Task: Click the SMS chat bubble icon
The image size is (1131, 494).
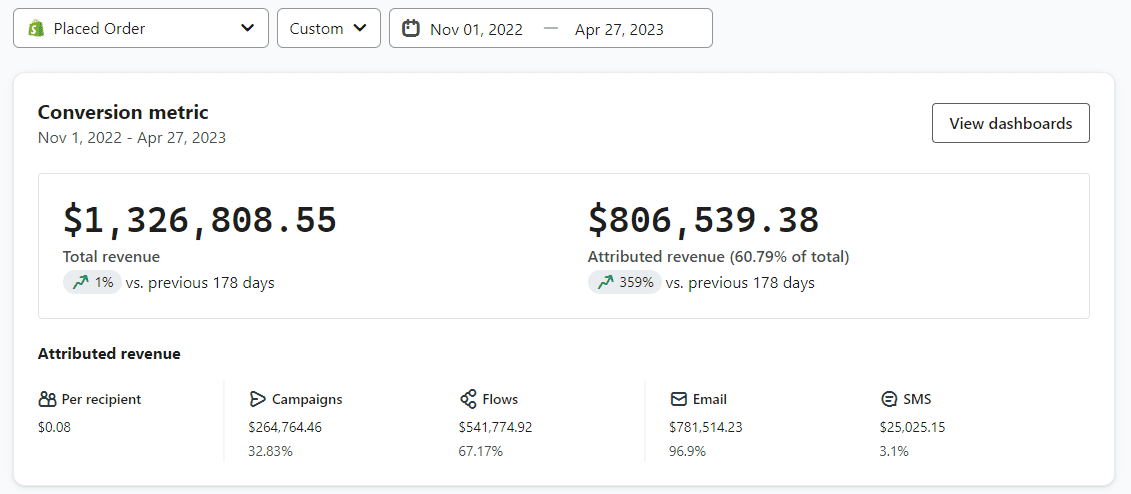Action: coord(889,399)
